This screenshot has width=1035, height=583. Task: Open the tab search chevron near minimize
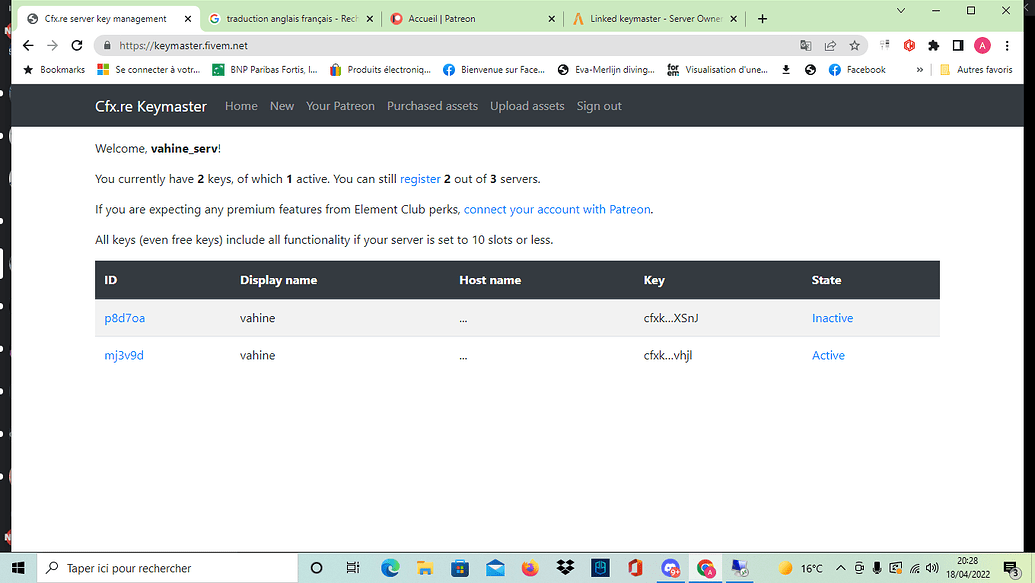coord(899,10)
